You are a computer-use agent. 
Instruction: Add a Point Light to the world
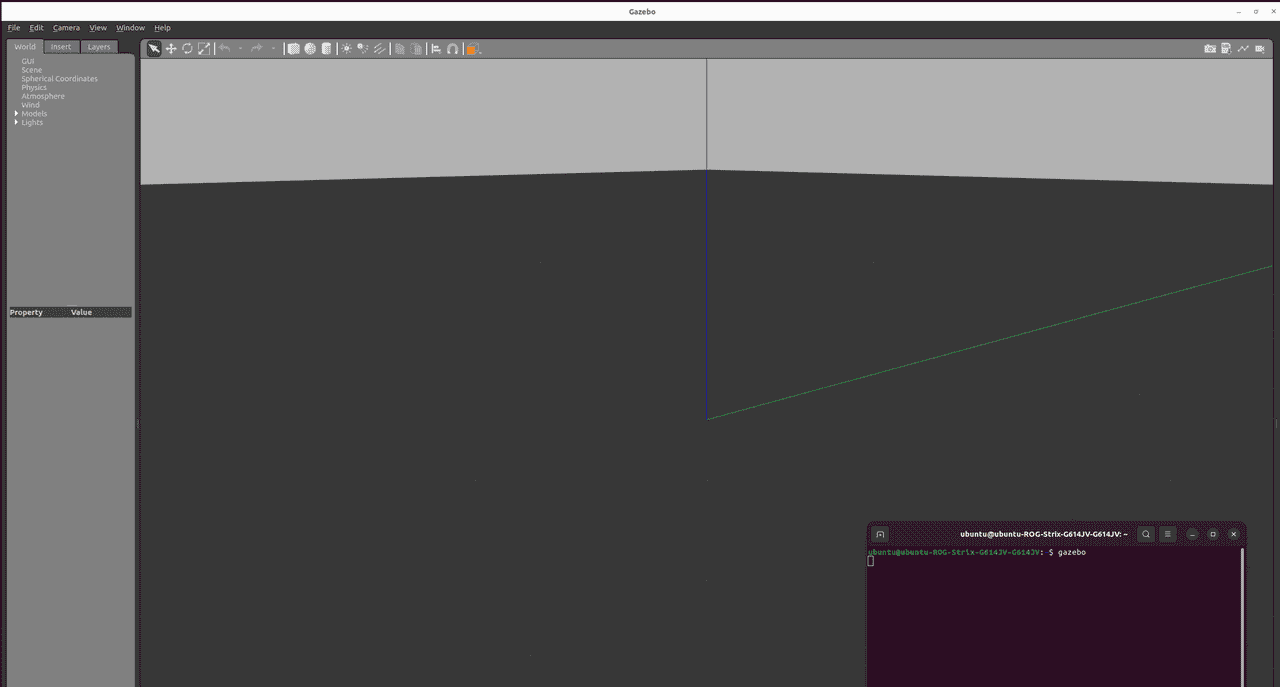tap(346, 48)
